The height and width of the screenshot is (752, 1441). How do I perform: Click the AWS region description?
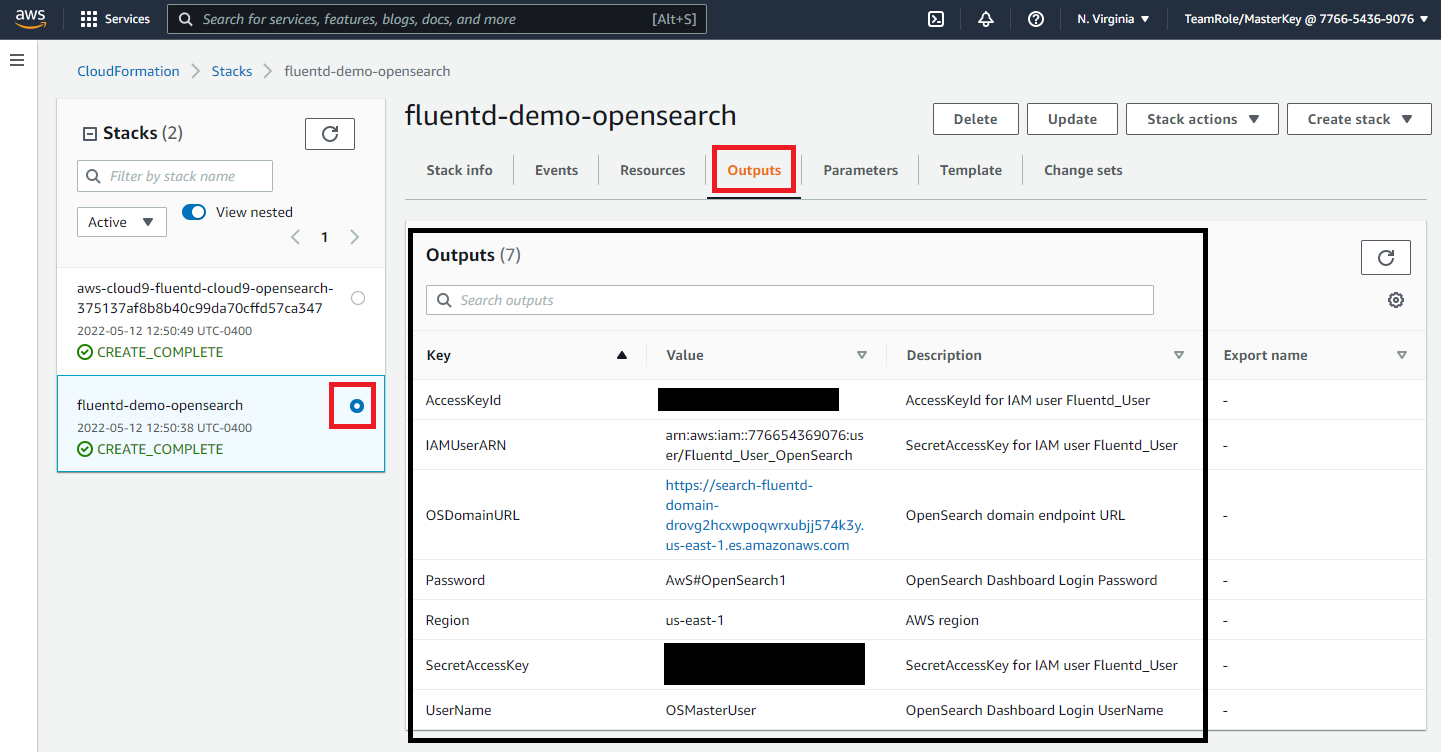pyautogui.click(x=942, y=620)
